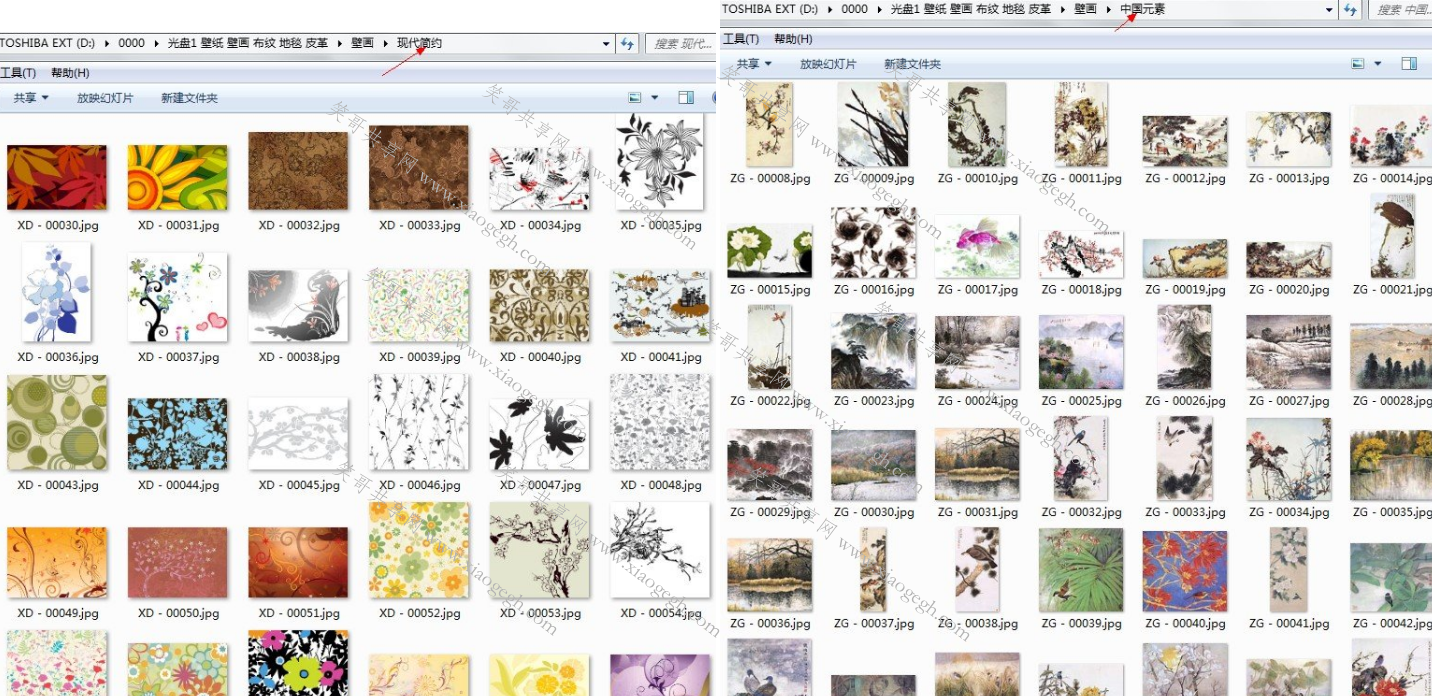Select ZG - 00008.jpg painting thumbnail
The height and width of the screenshot is (696, 1432).
[769, 124]
